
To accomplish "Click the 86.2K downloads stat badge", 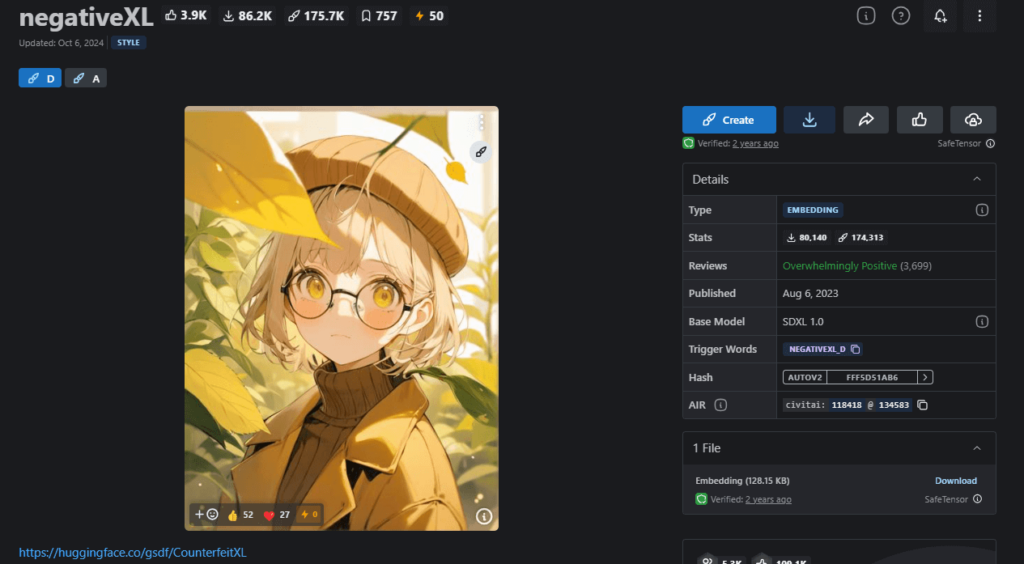I will pos(246,16).
